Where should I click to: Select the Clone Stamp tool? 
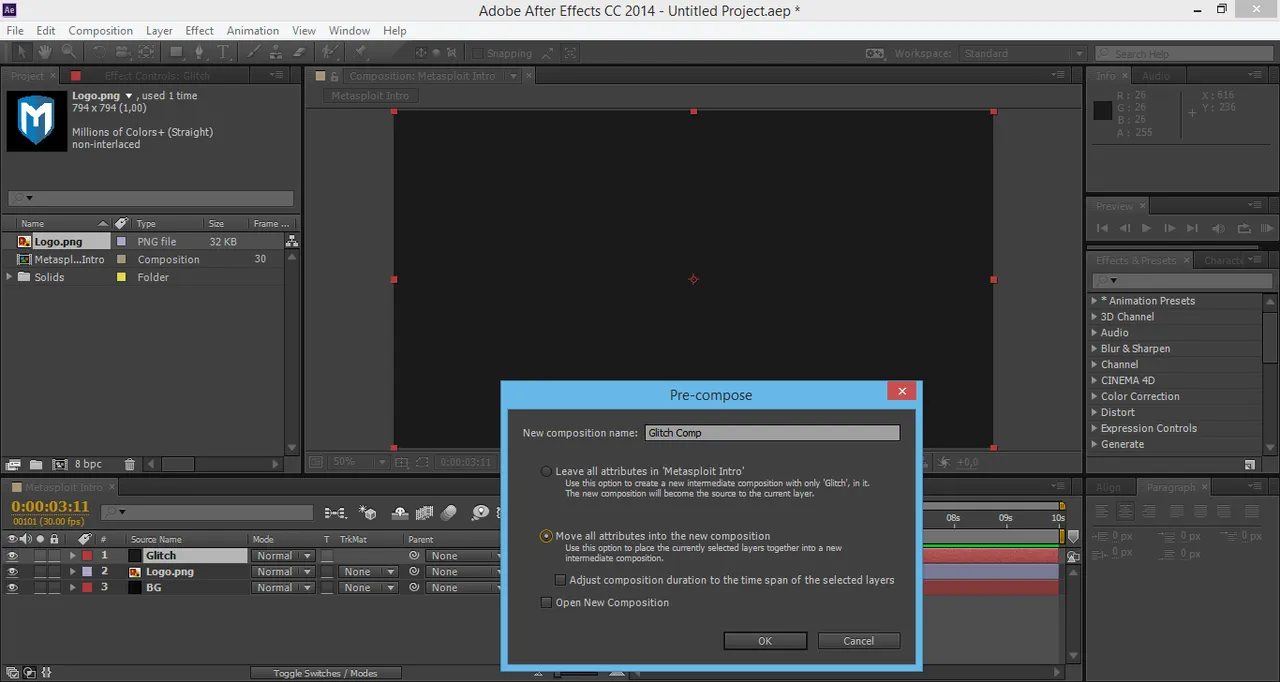pyautogui.click(x=276, y=52)
